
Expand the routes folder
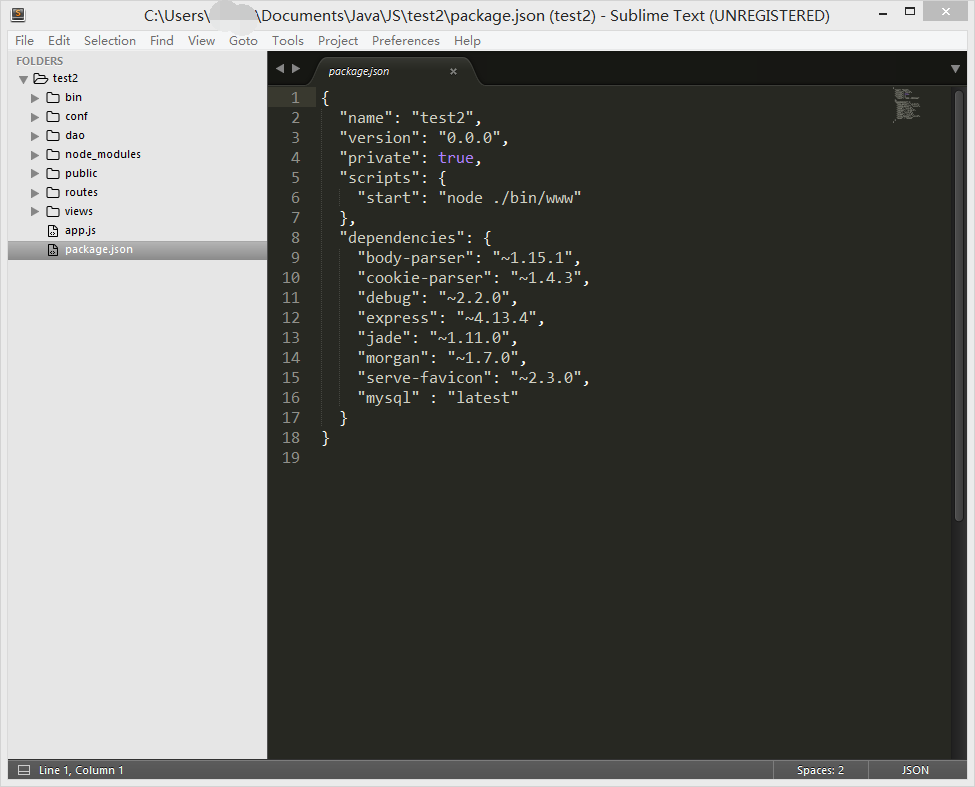coord(35,191)
